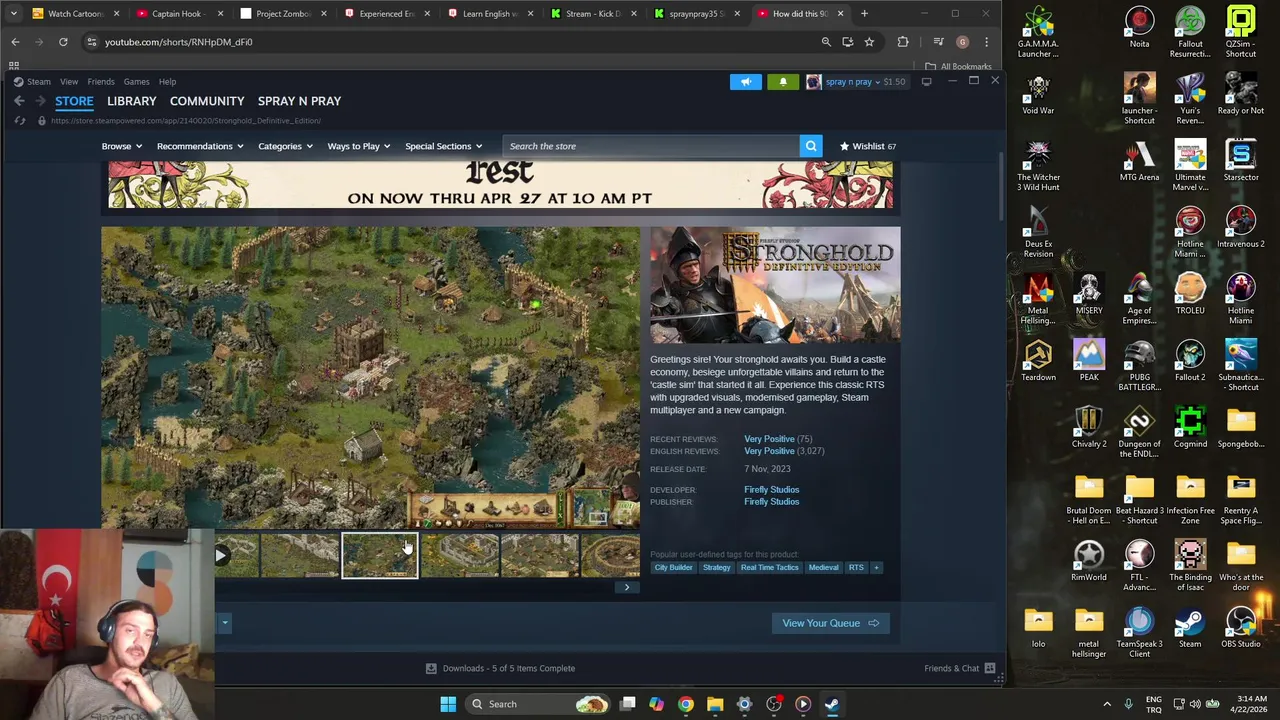Click in the Search the store field
This screenshot has width=1280, height=720.
(650, 146)
